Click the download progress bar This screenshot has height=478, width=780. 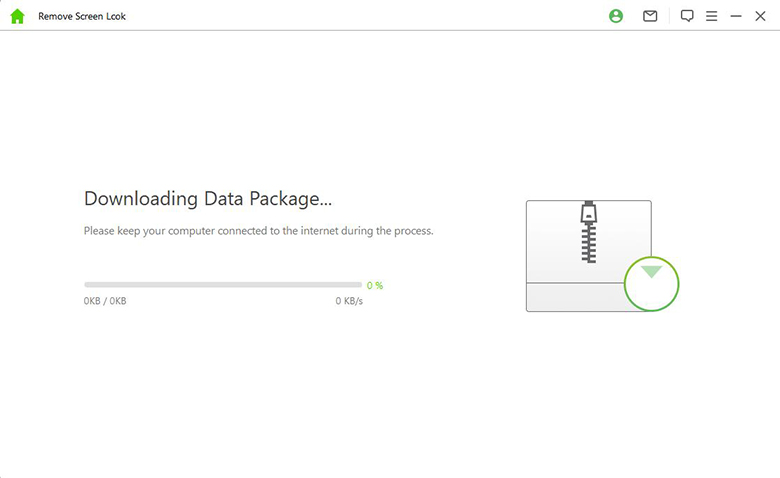[x=223, y=285]
